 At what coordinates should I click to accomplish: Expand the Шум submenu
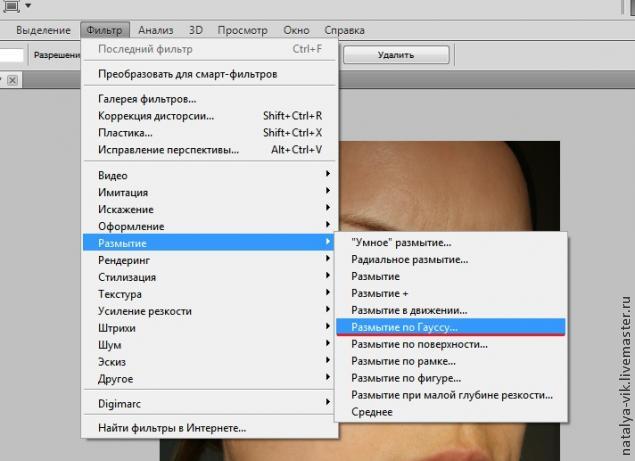210,345
